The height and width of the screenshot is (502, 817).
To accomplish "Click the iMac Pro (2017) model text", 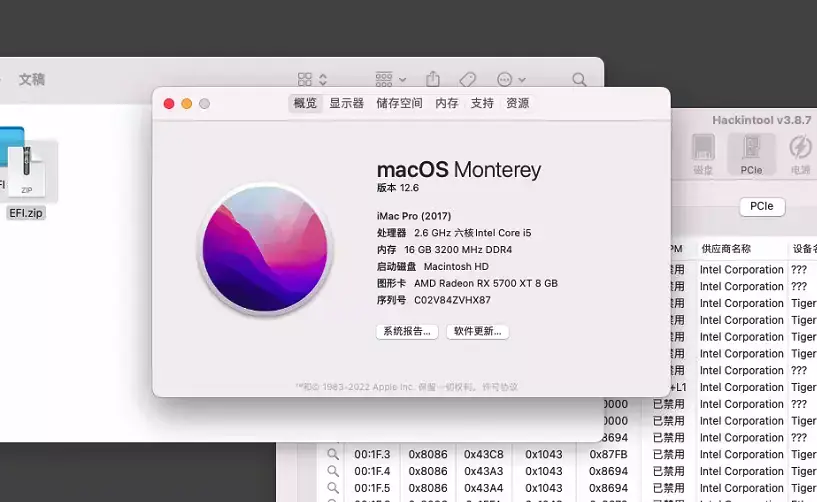I will point(414,216).
